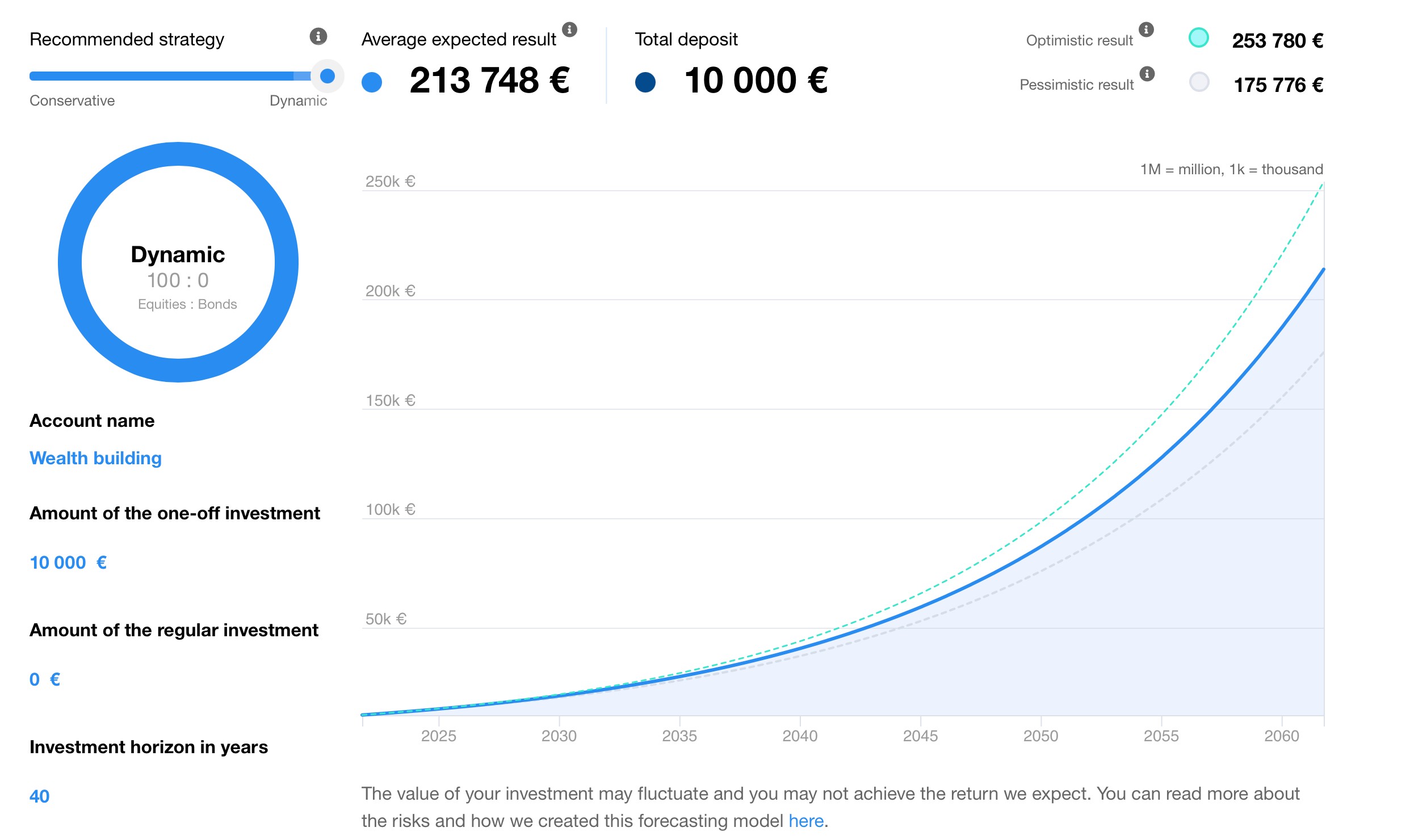Click info icon beside Recommended strategy
The image size is (1410, 840).
point(318,36)
